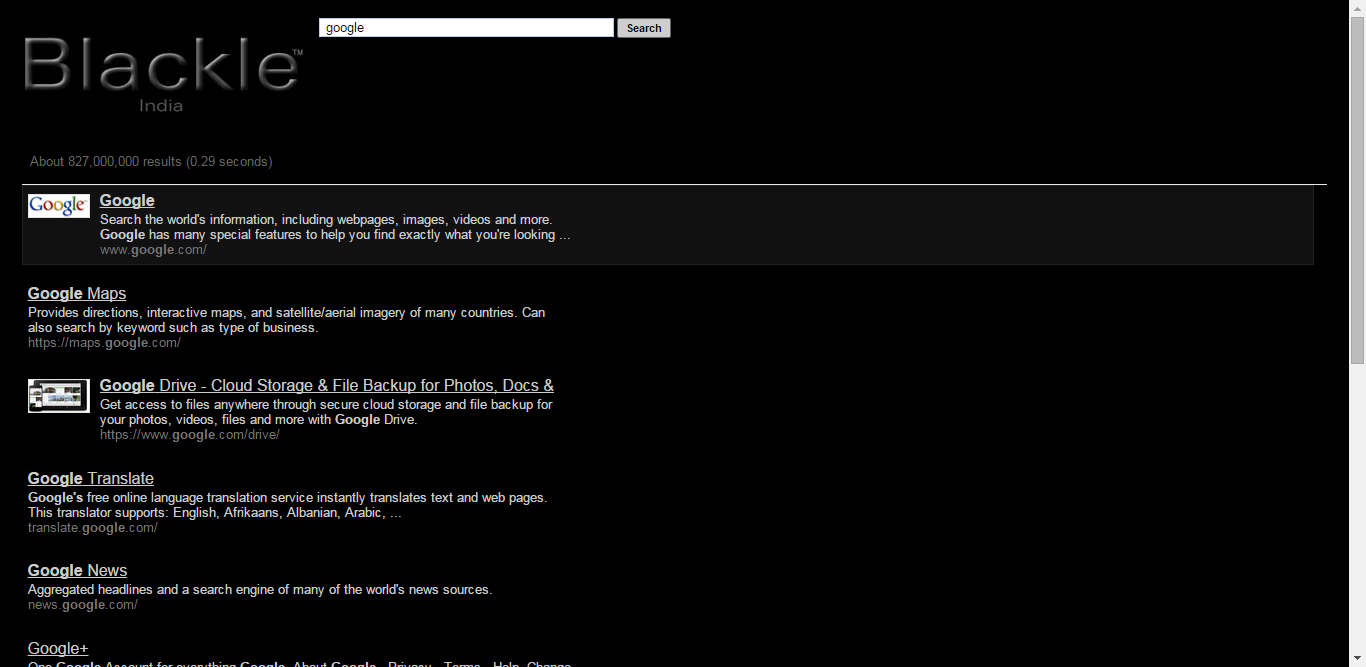Click inside the search query box
Viewport: 1366px width, 667px height.
pyautogui.click(x=465, y=27)
